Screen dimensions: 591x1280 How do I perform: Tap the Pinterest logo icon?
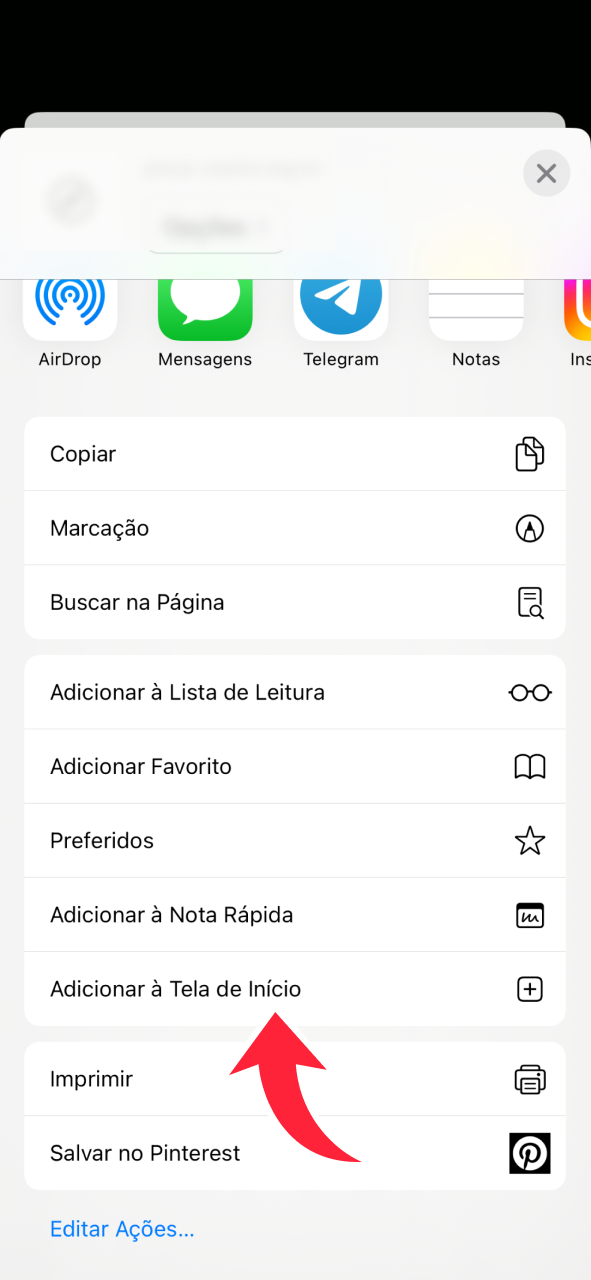click(529, 1152)
